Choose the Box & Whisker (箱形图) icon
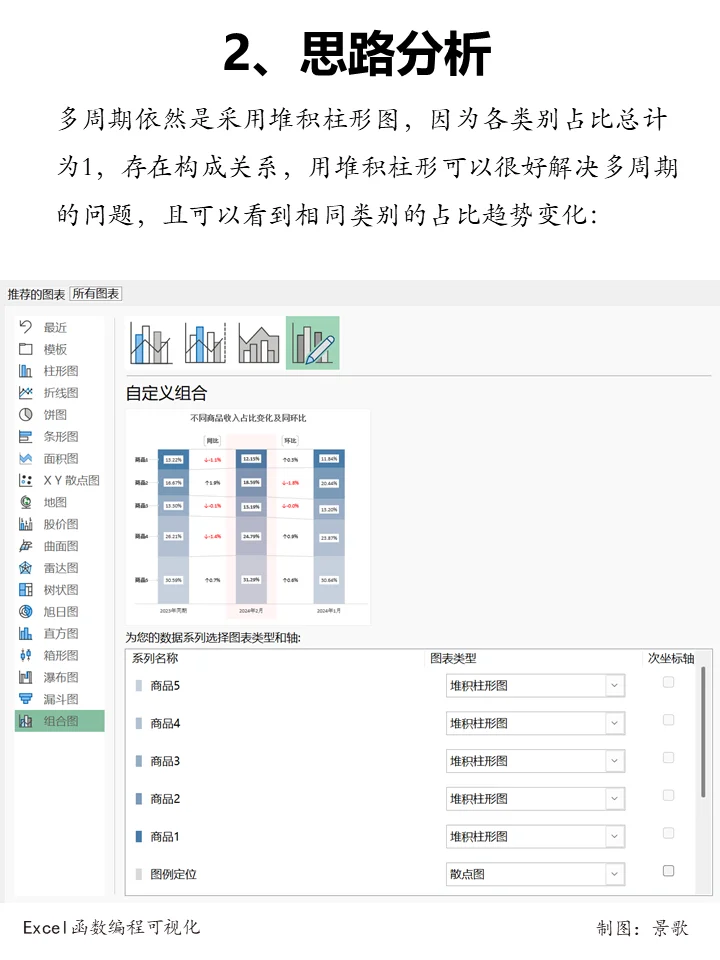The width and height of the screenshot is (720, 960). click(25, 655)
